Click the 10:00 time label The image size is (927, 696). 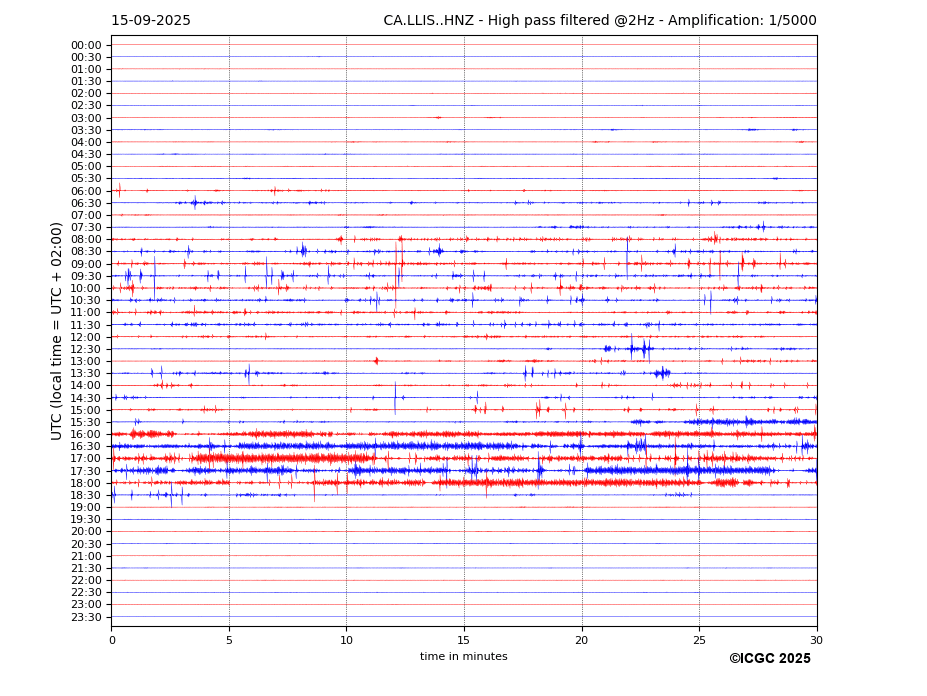86,288
